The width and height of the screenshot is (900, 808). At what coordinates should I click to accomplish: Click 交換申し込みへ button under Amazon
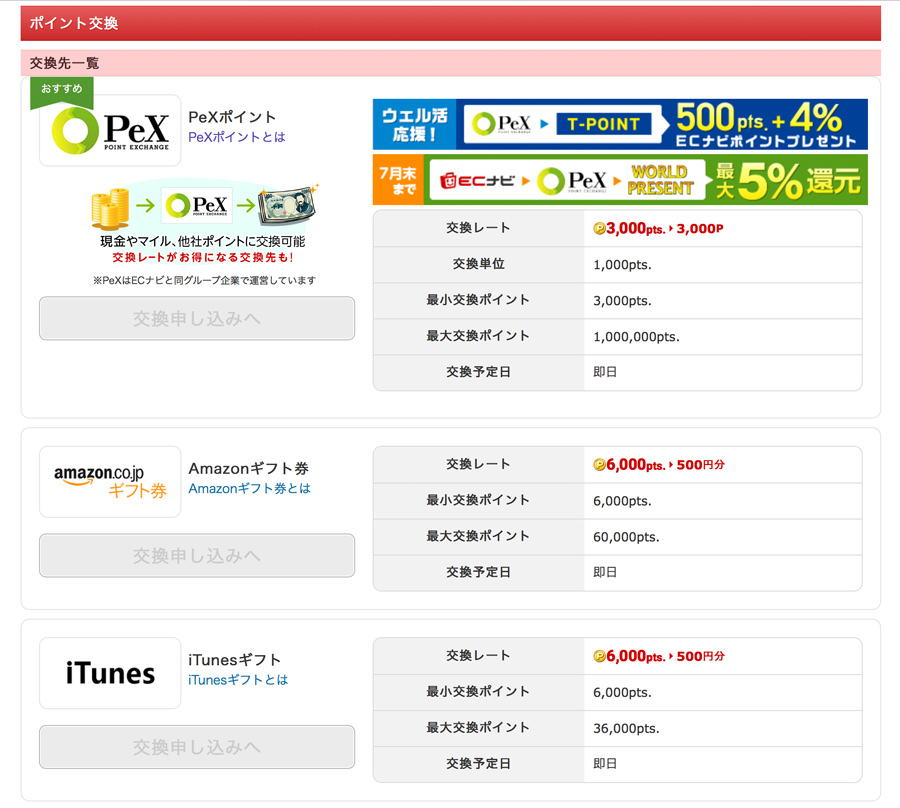tap(197, 556)
